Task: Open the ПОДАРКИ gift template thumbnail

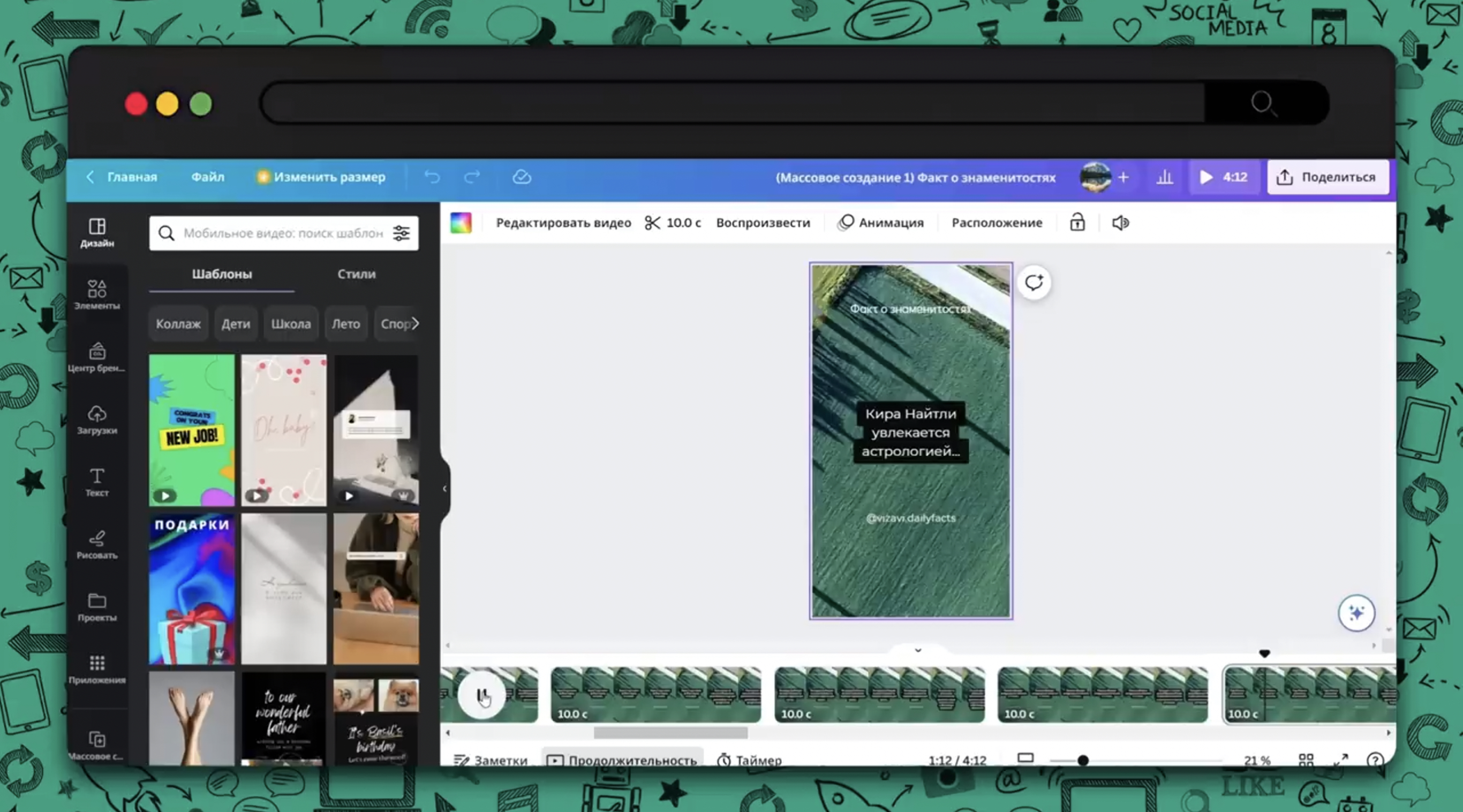Action: click(x=191, y=589)
